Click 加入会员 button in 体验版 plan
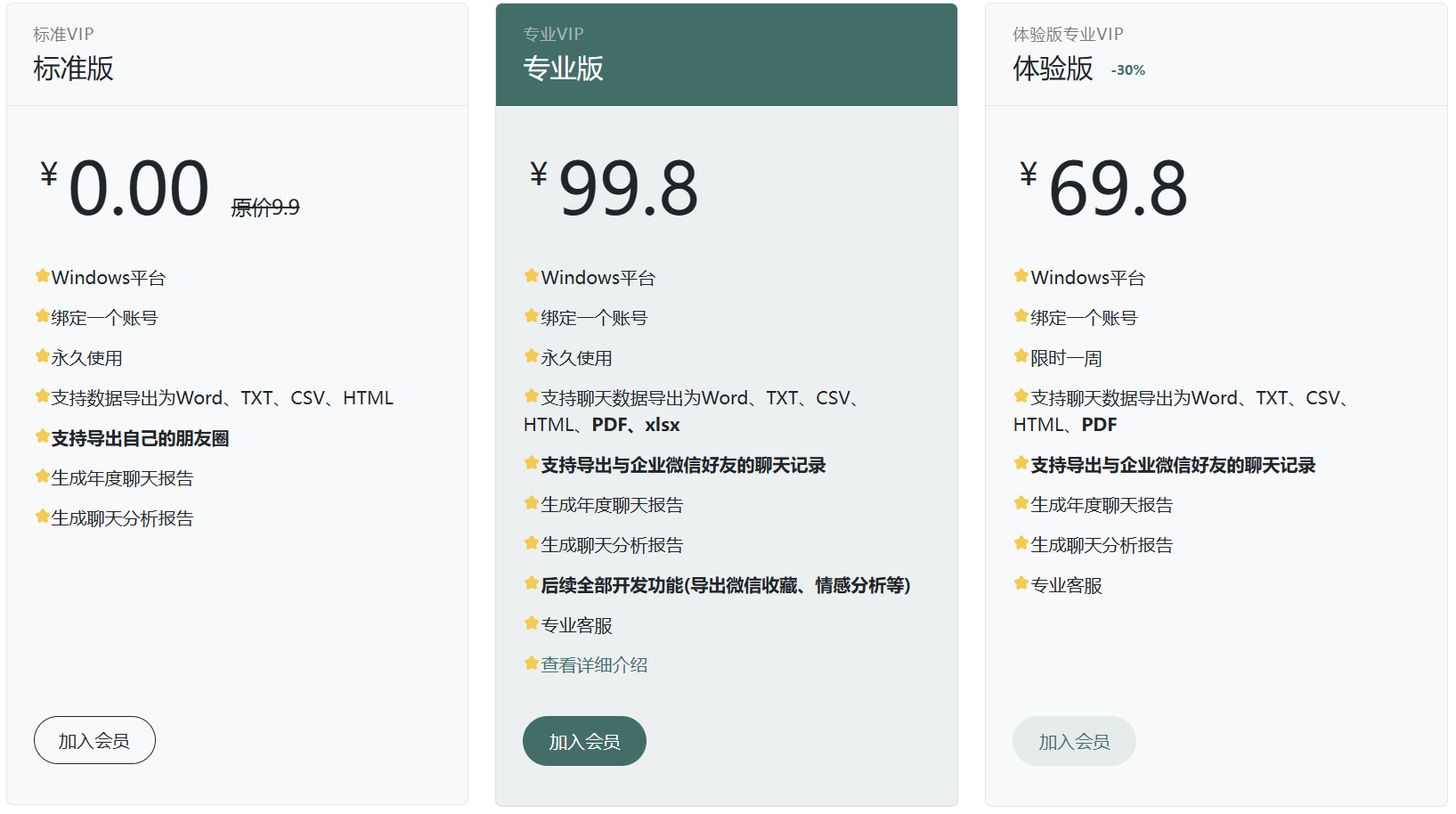The height and width of the screenshot is (814, 1456). pos(1074,741)
